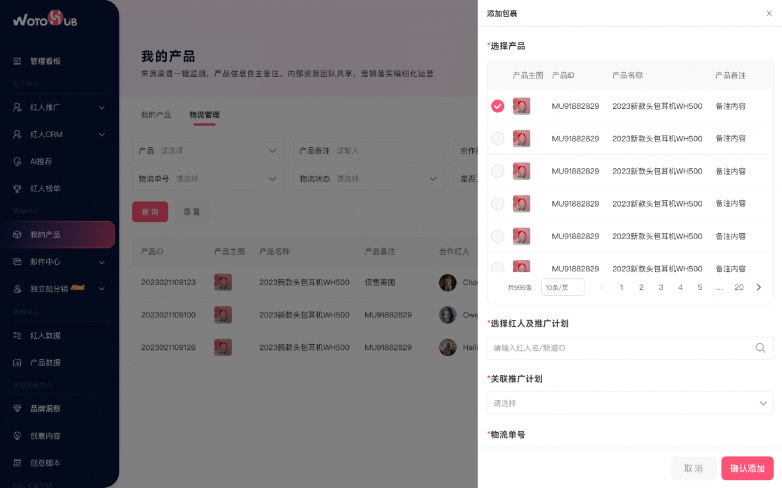Expand the 红人CRM sidebar submenu chevron
Viewport: 782px width, 488px height.
point(102,134)
